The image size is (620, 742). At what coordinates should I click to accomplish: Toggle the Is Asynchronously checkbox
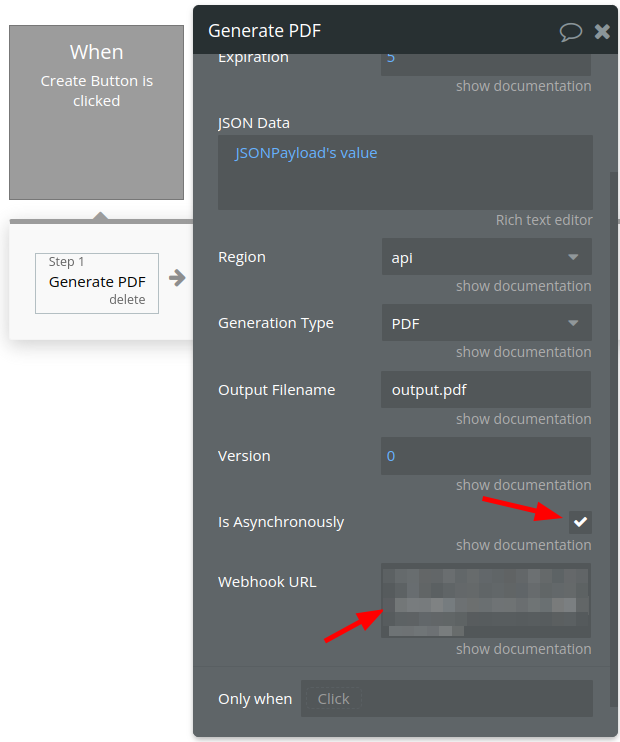(580, 522)
